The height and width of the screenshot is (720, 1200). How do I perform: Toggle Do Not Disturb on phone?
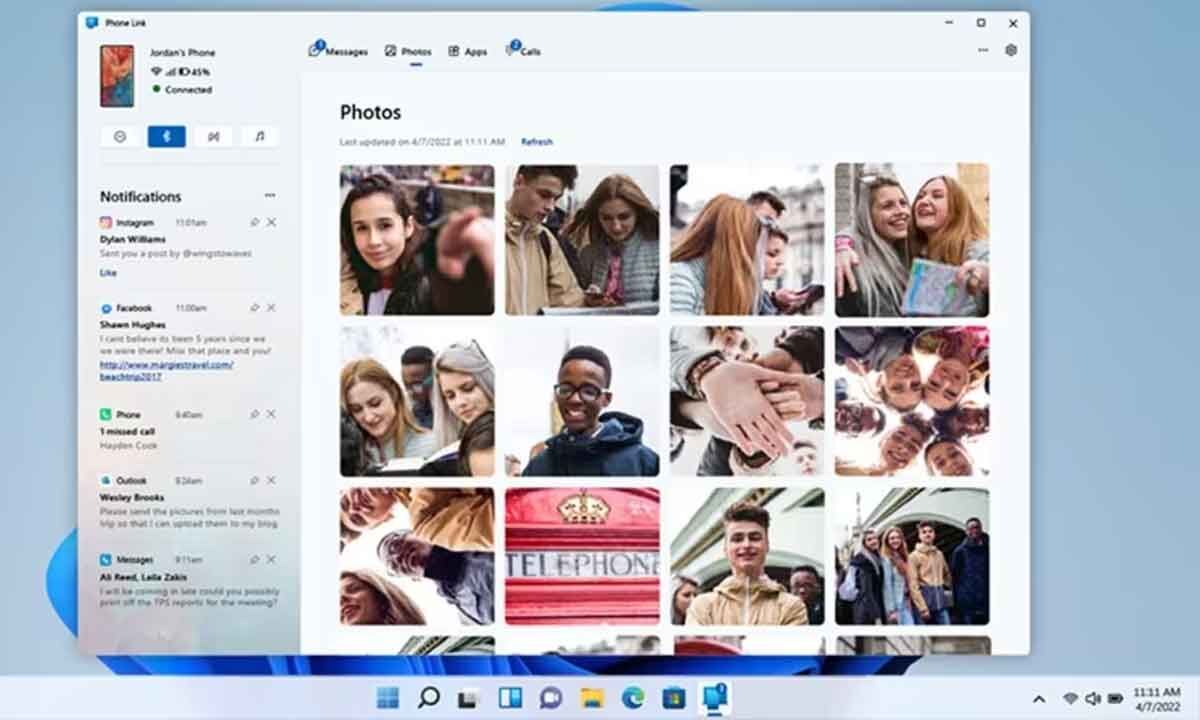(120, 137)
